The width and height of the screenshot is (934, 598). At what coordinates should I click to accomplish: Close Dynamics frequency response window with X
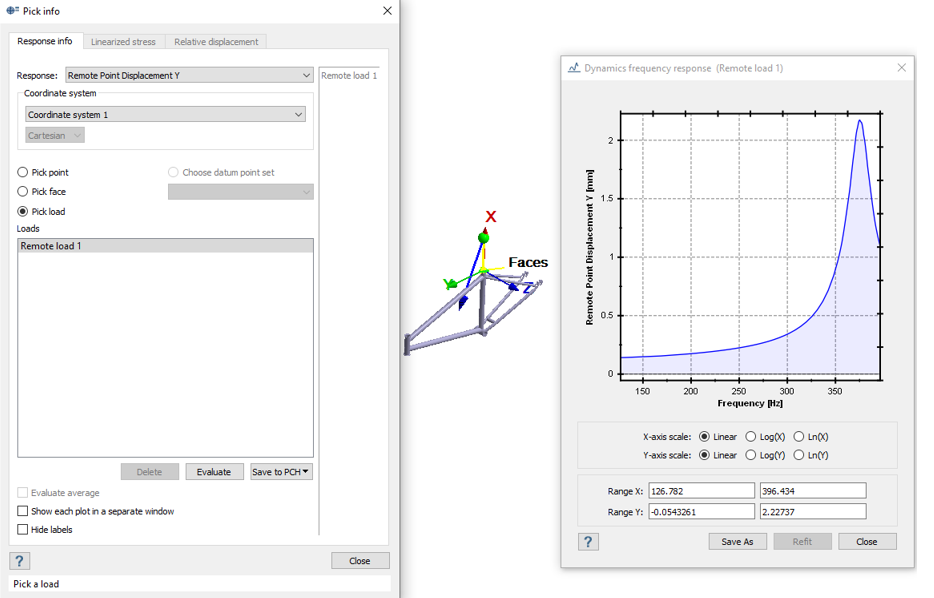tap(901, 68)
